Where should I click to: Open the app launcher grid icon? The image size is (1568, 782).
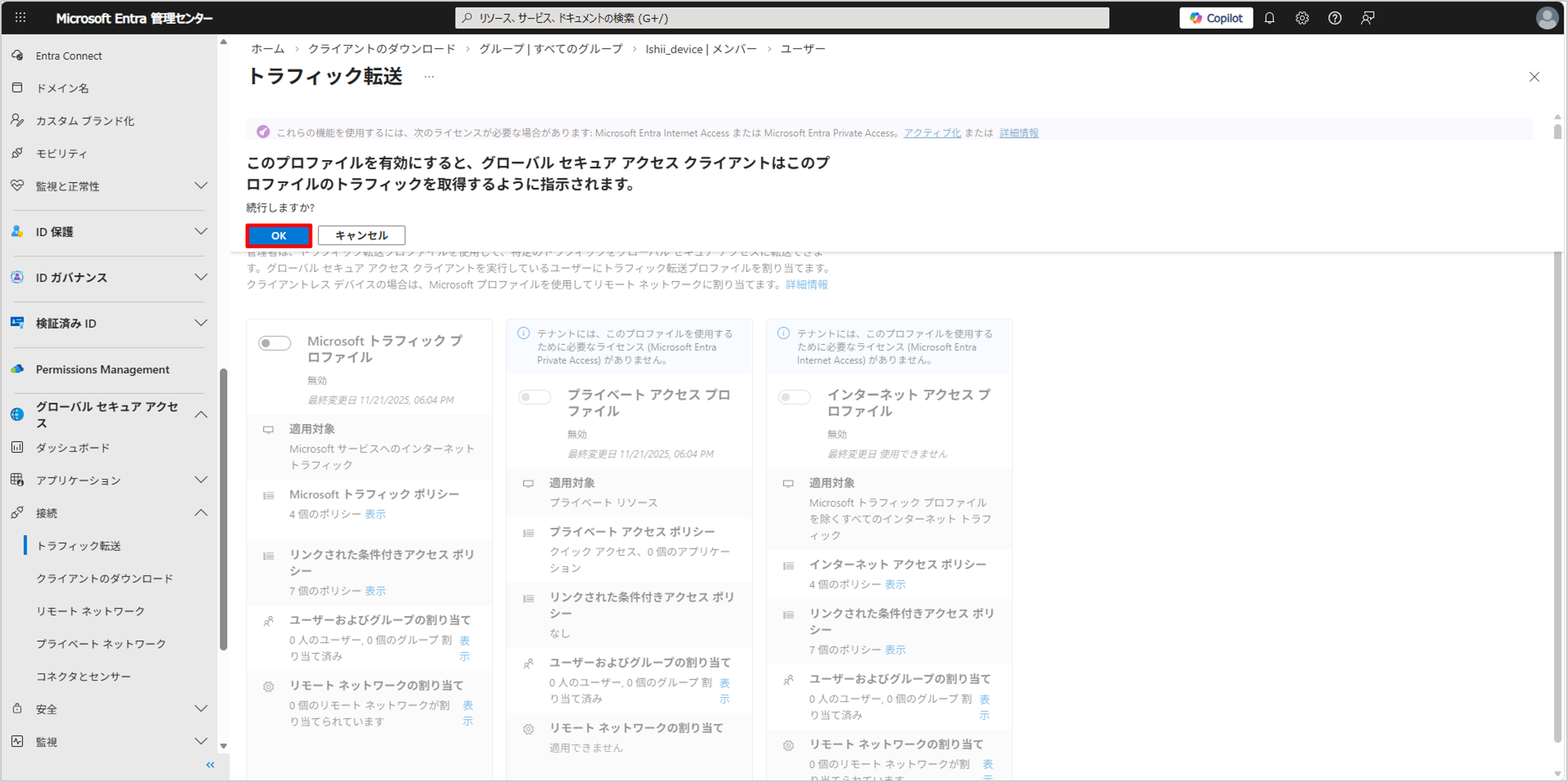20,18
